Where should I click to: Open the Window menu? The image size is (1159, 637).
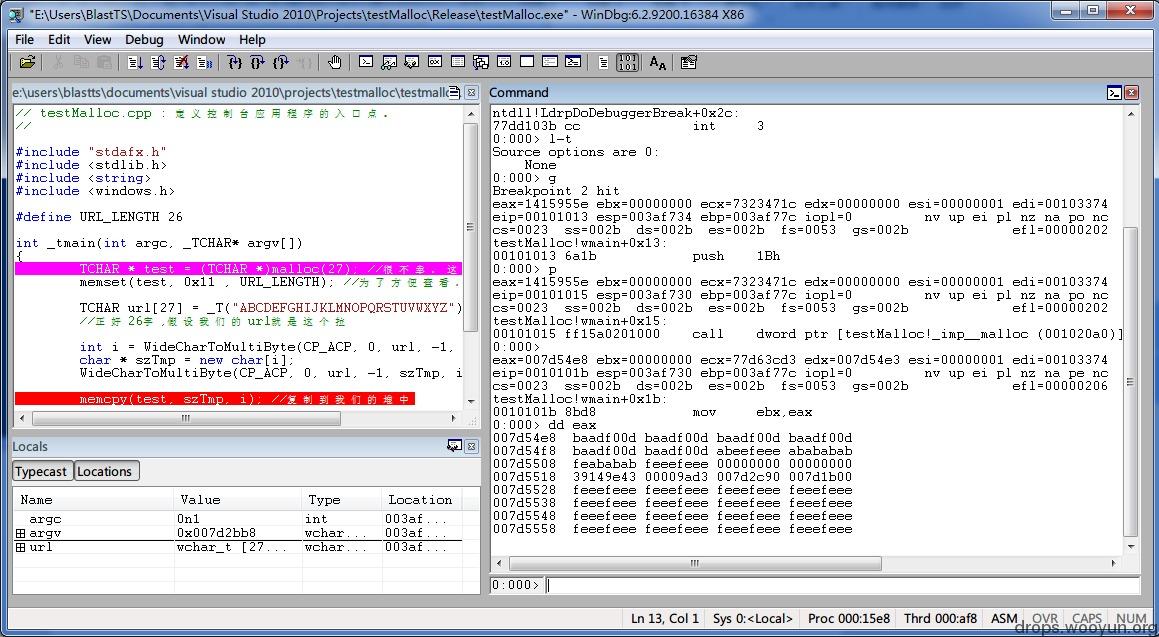click(x=201, y=39)
